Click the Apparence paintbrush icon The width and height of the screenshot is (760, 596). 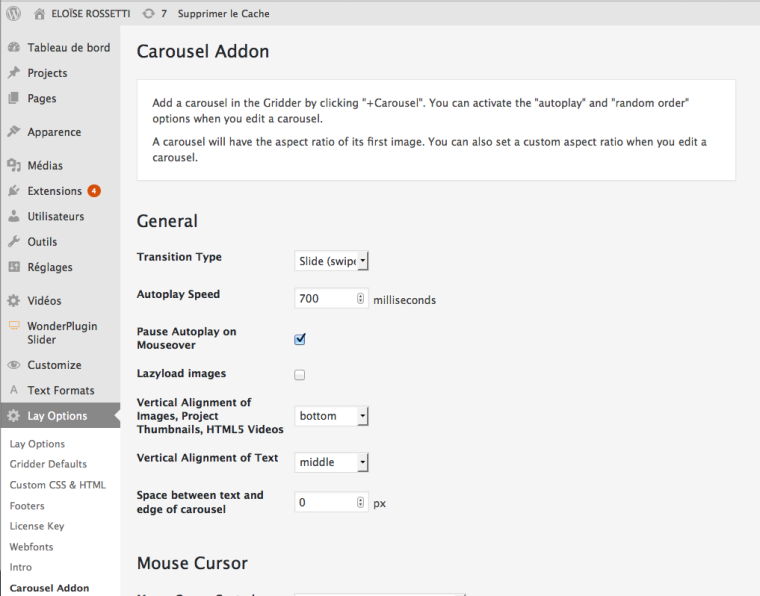[x=14, y=132]
